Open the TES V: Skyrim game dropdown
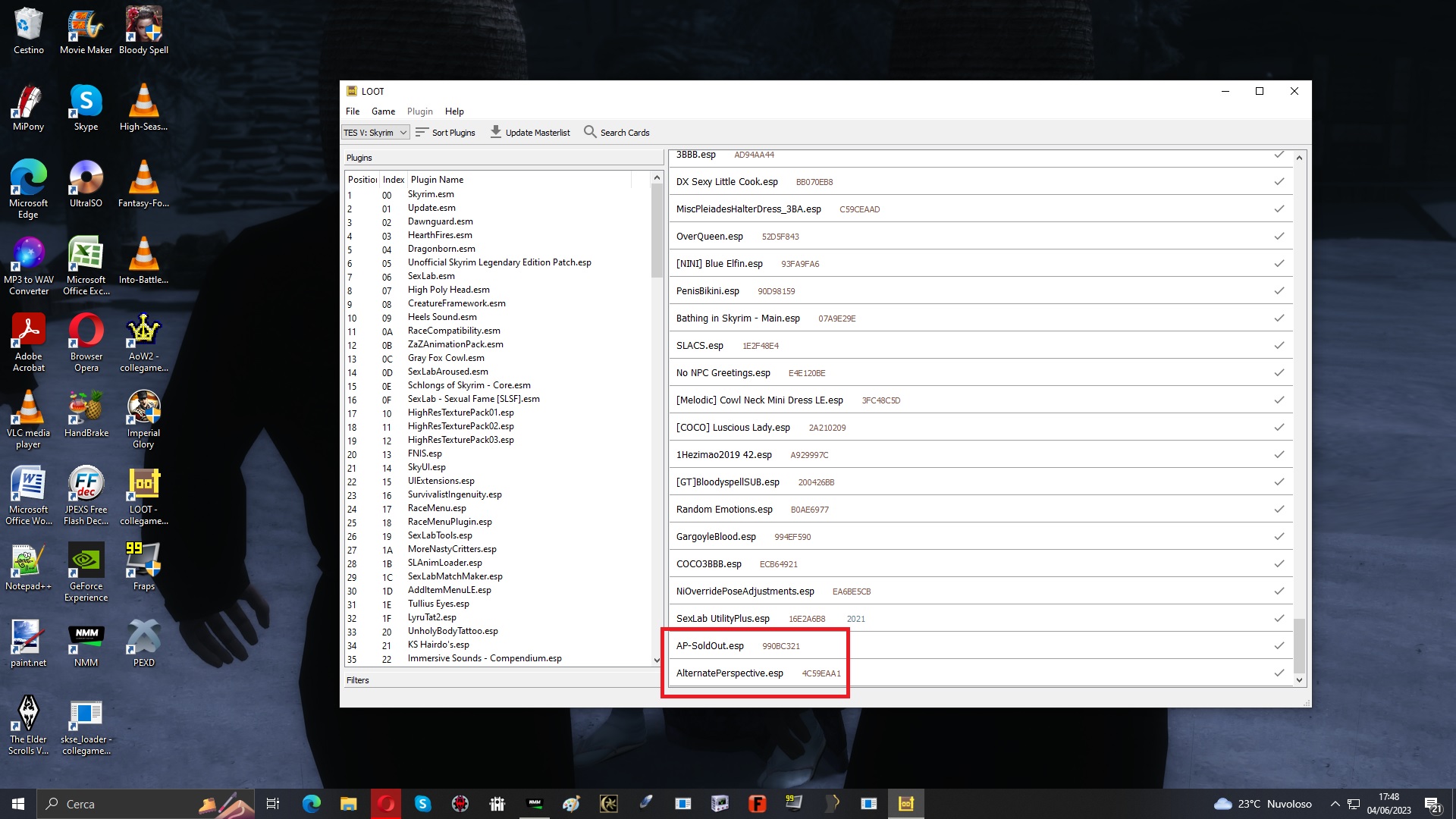 [x=375, y=133]
